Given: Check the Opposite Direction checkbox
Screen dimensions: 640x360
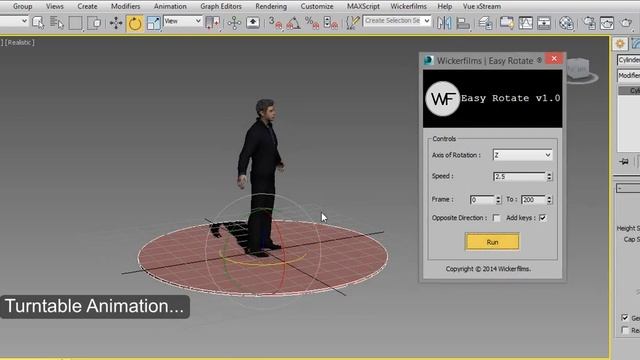Looking at the screenshot, I should (x=496, y=218).
